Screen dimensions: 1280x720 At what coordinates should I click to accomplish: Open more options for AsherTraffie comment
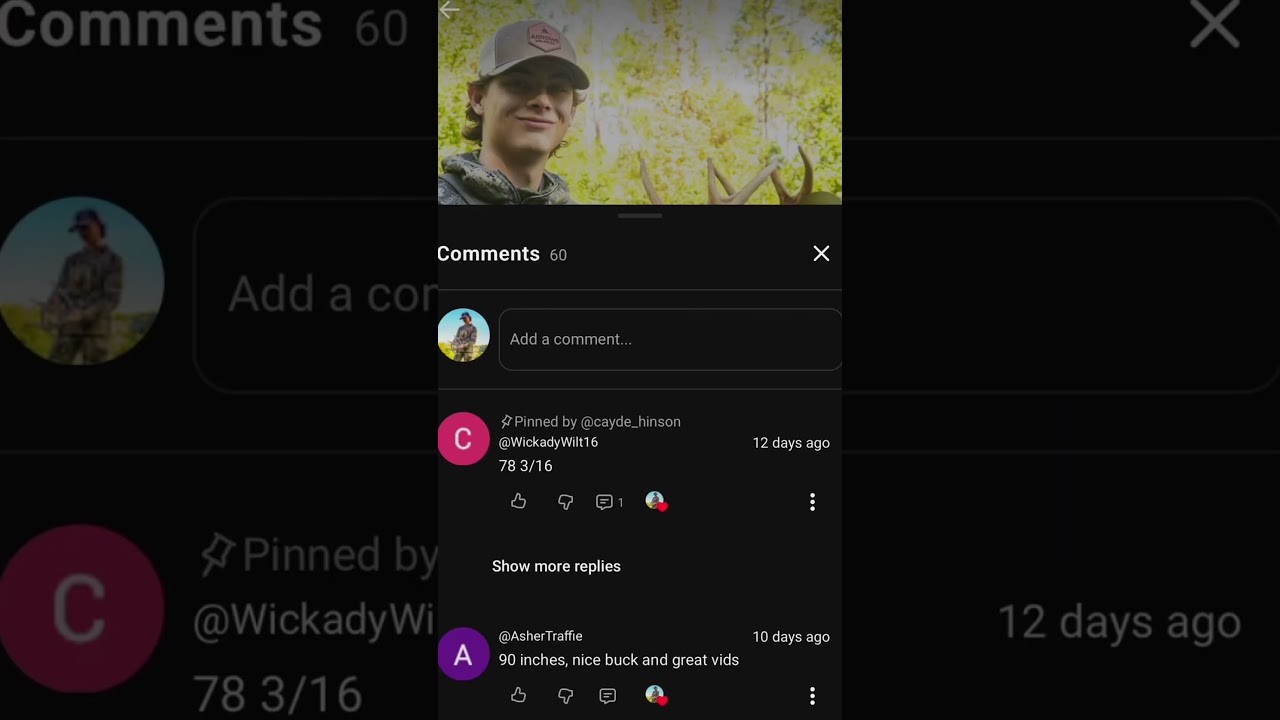[812, 695]
